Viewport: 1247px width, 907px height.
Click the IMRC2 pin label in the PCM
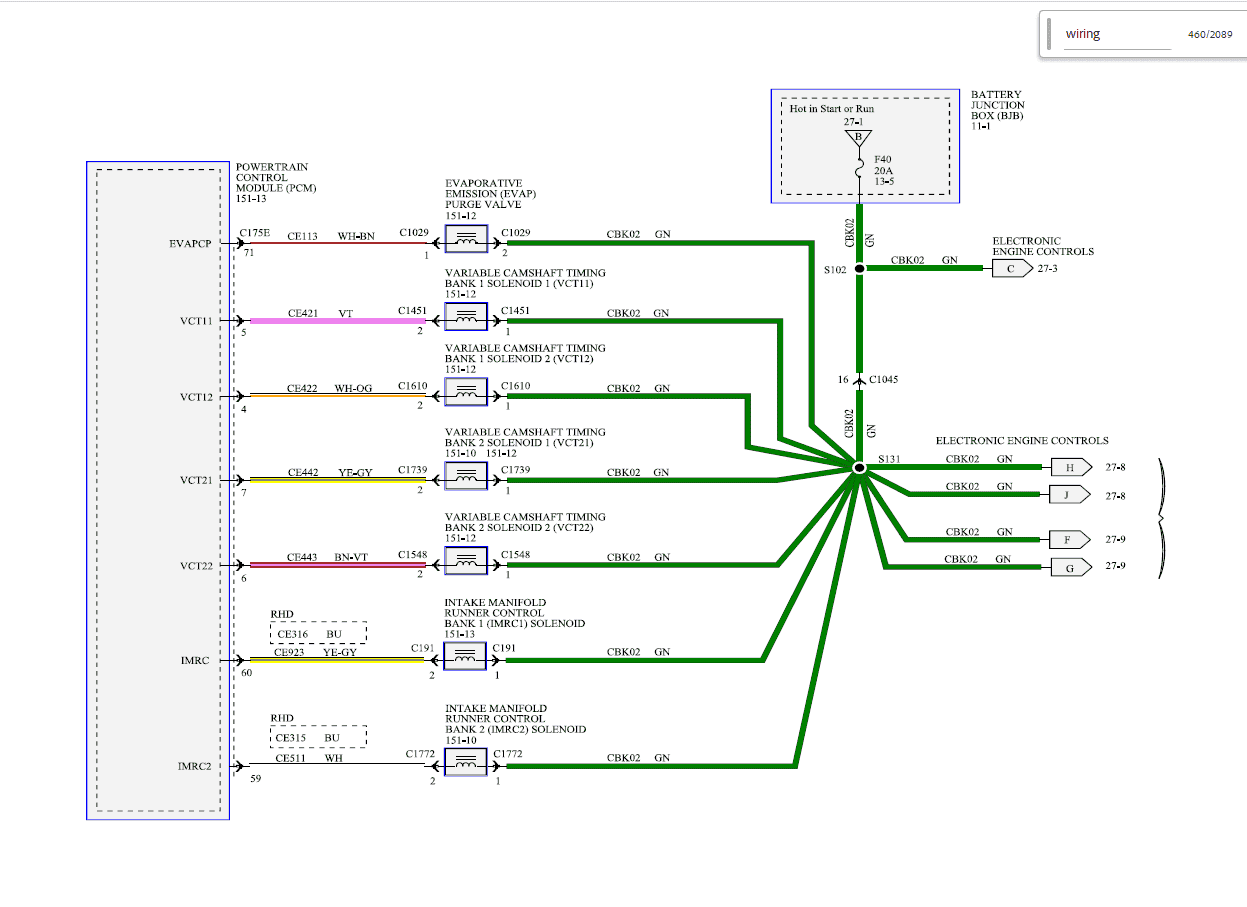[195, 767]
